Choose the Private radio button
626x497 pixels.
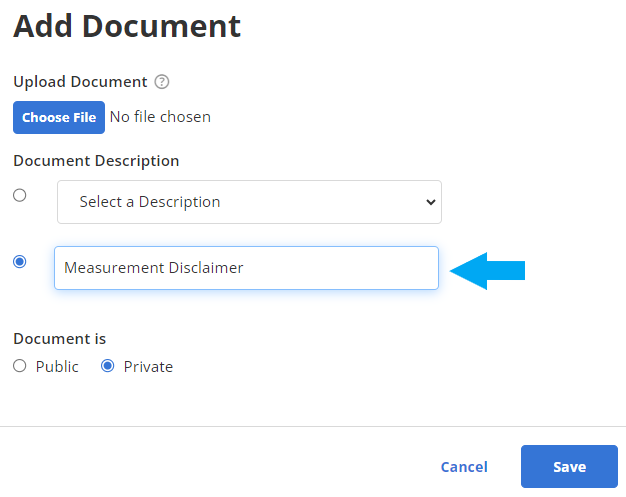coord(107,366)
